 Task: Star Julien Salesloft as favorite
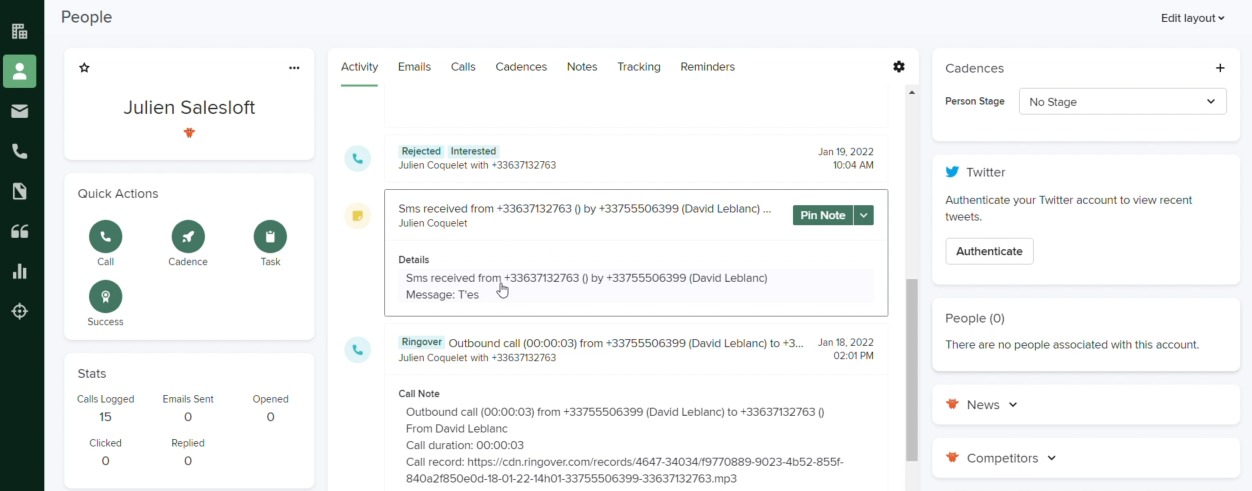pos(84,68)
